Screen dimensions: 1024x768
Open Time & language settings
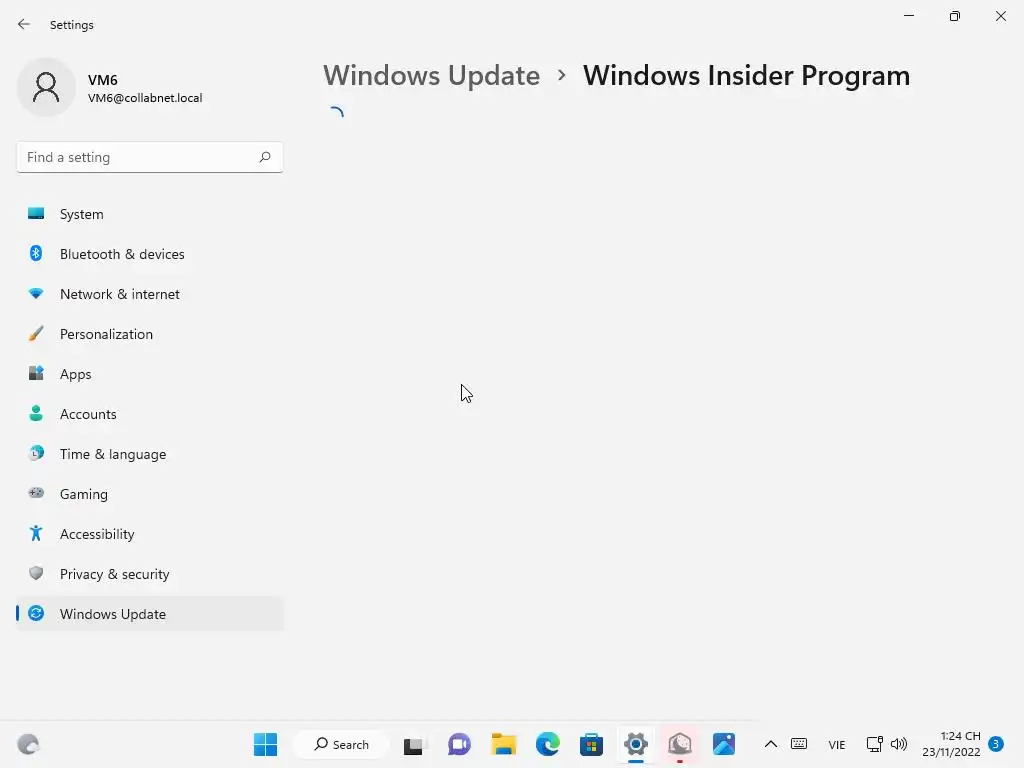(x=150, y=454)
